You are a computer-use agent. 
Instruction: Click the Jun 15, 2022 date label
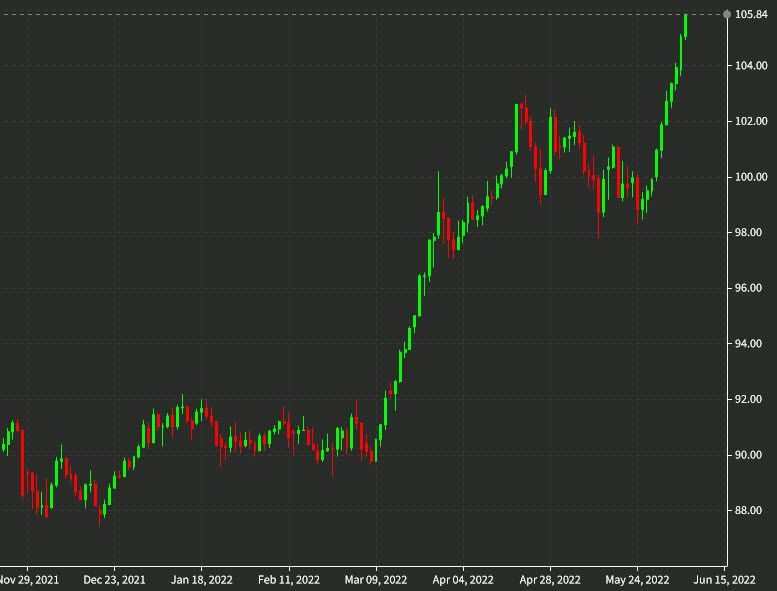[x=724, y=580]
